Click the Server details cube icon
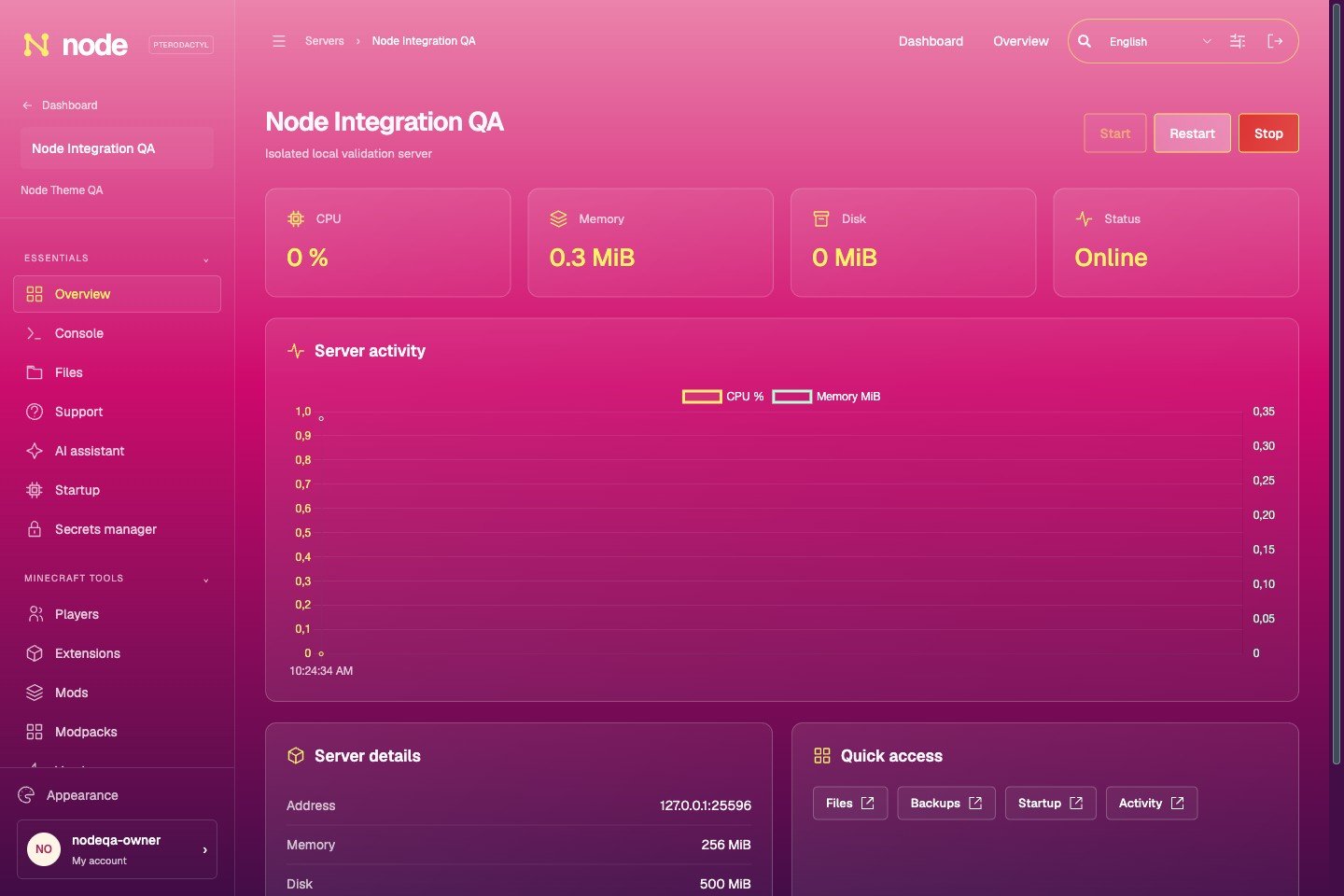This screenshot has height=896, width=1344. click(296, 756)
